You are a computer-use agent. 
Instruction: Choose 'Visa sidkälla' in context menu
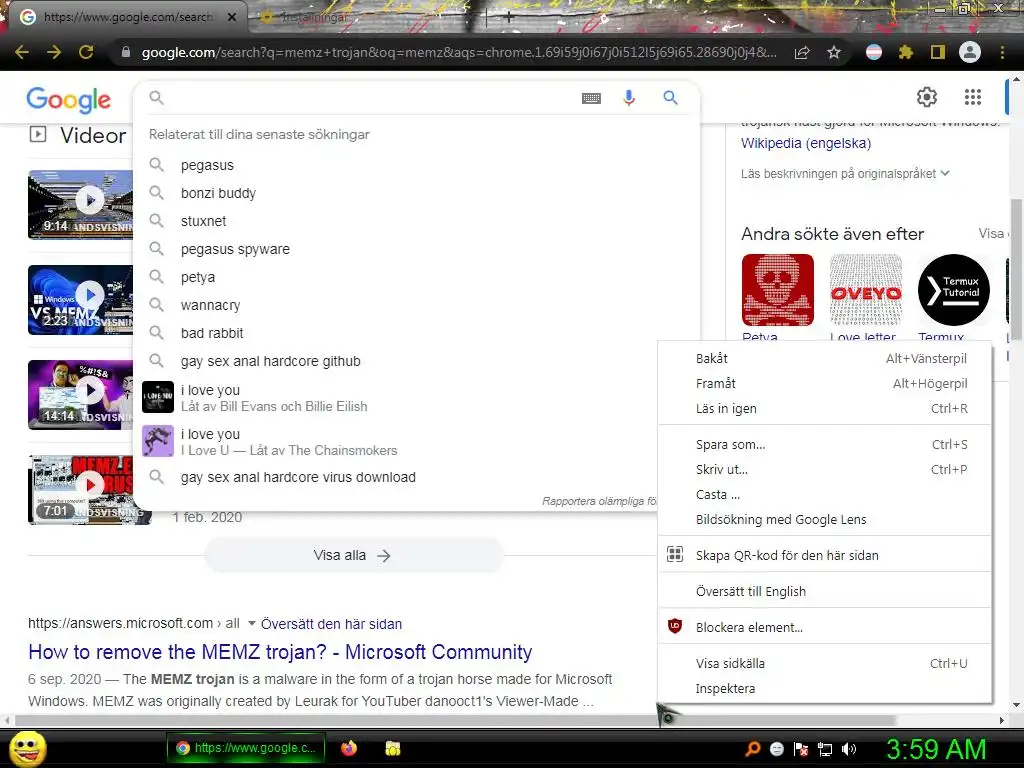(825, 664)
